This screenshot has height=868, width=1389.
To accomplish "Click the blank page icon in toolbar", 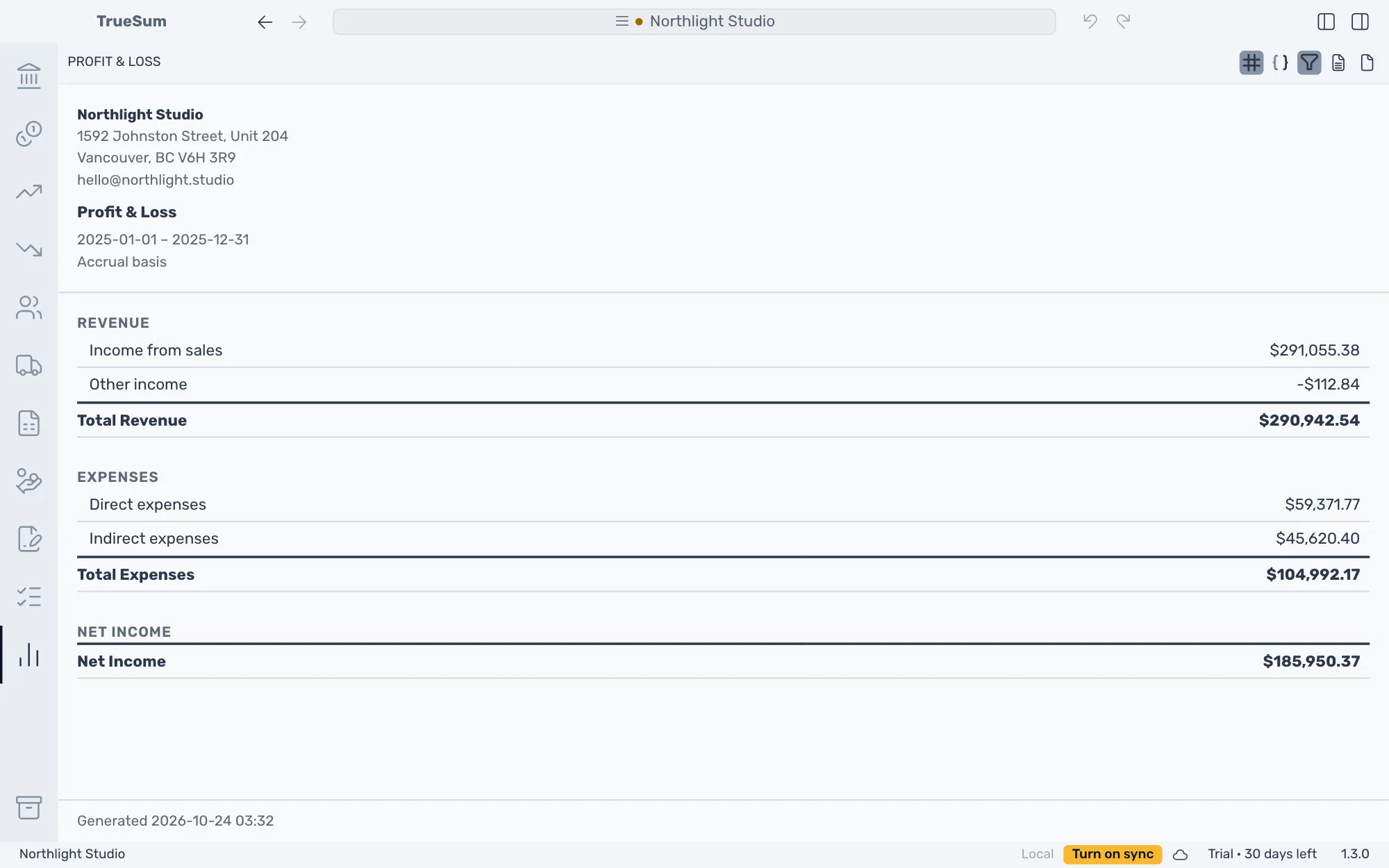I will click(x=1367, y=63).
